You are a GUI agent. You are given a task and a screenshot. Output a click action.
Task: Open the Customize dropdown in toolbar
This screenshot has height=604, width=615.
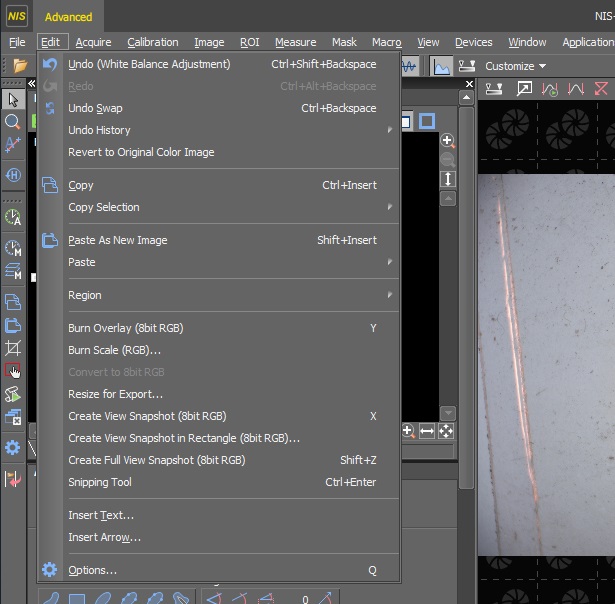[x=515, y=66]
